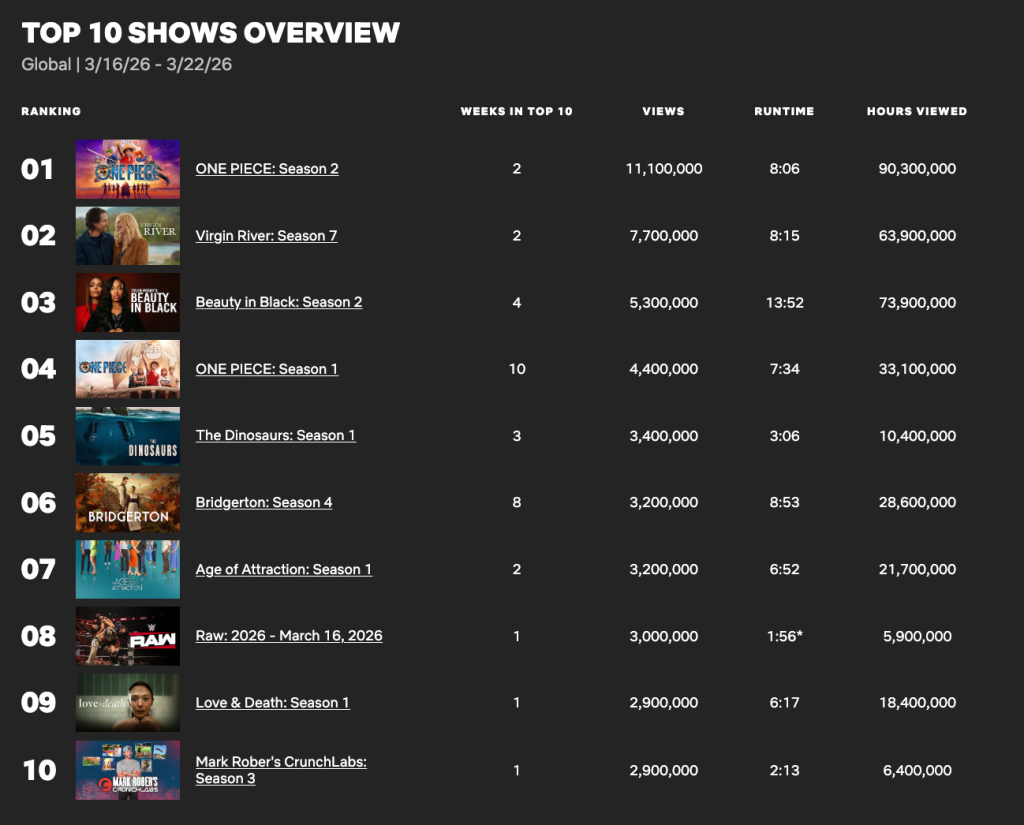Click the Beauty in Black poster thumbnail

128,302
